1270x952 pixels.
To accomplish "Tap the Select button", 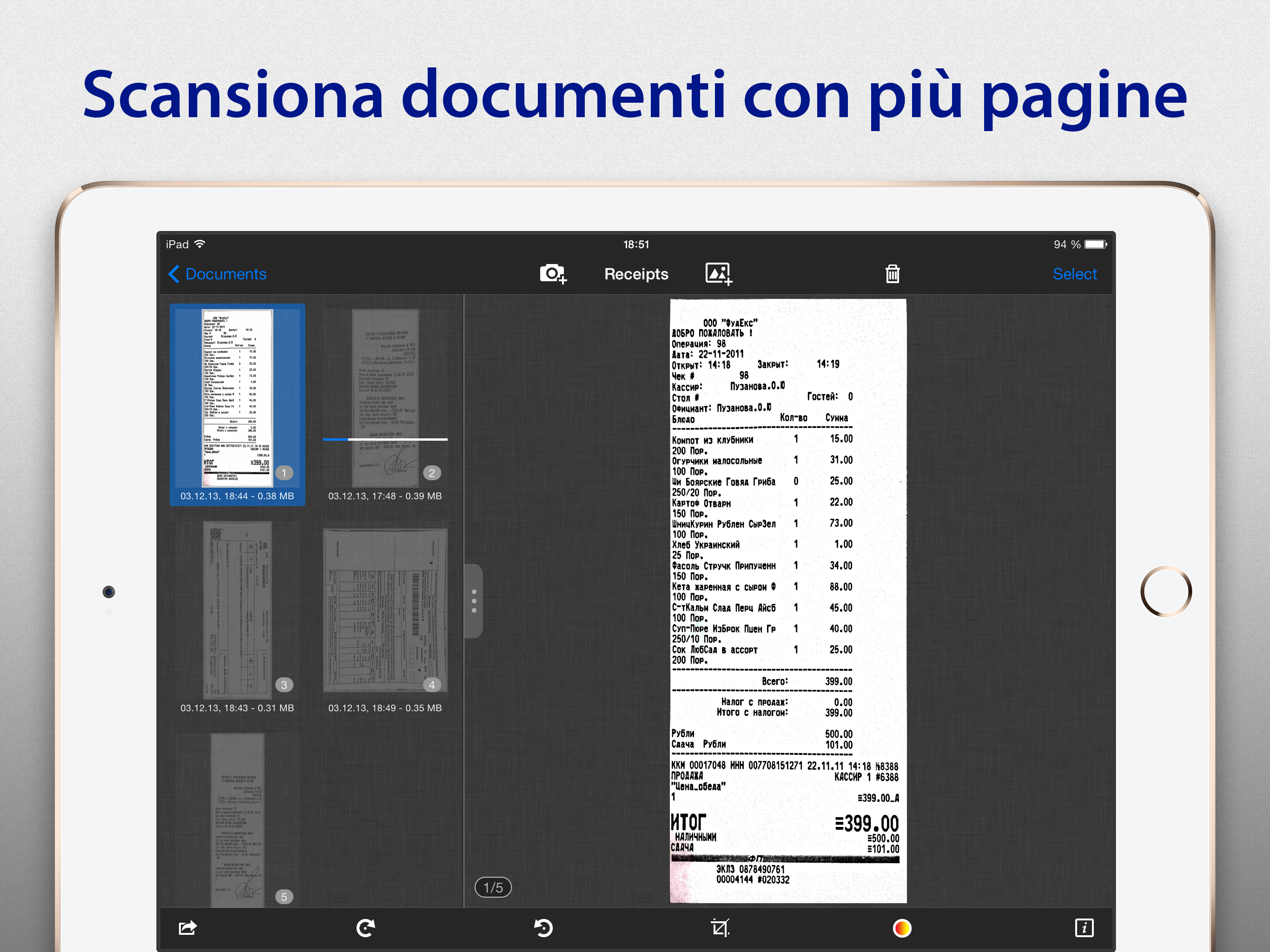I will tap(1074, 274).
